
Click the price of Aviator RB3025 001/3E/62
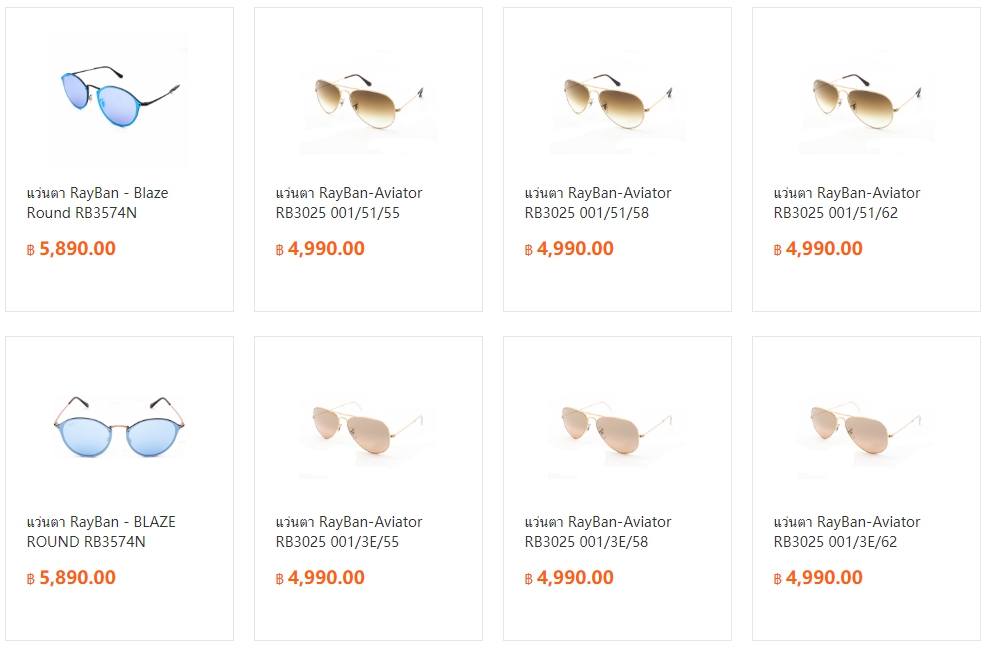click(818, 578)
